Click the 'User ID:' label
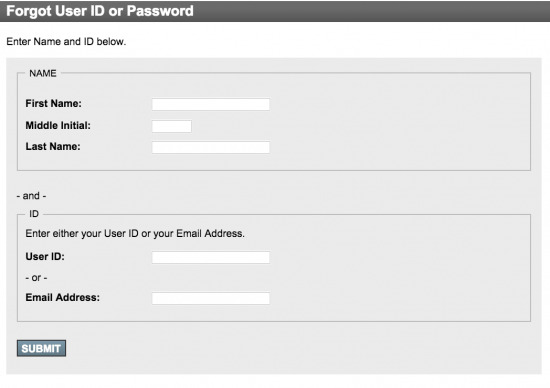The width and height of the screenshot is (550, 388). (45, 256)
